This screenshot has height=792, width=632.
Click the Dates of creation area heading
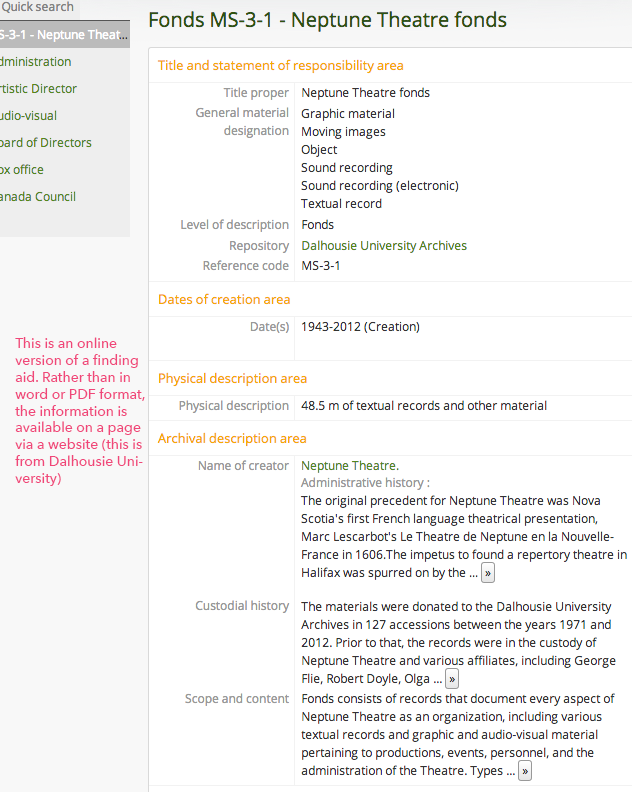[224, 300]
